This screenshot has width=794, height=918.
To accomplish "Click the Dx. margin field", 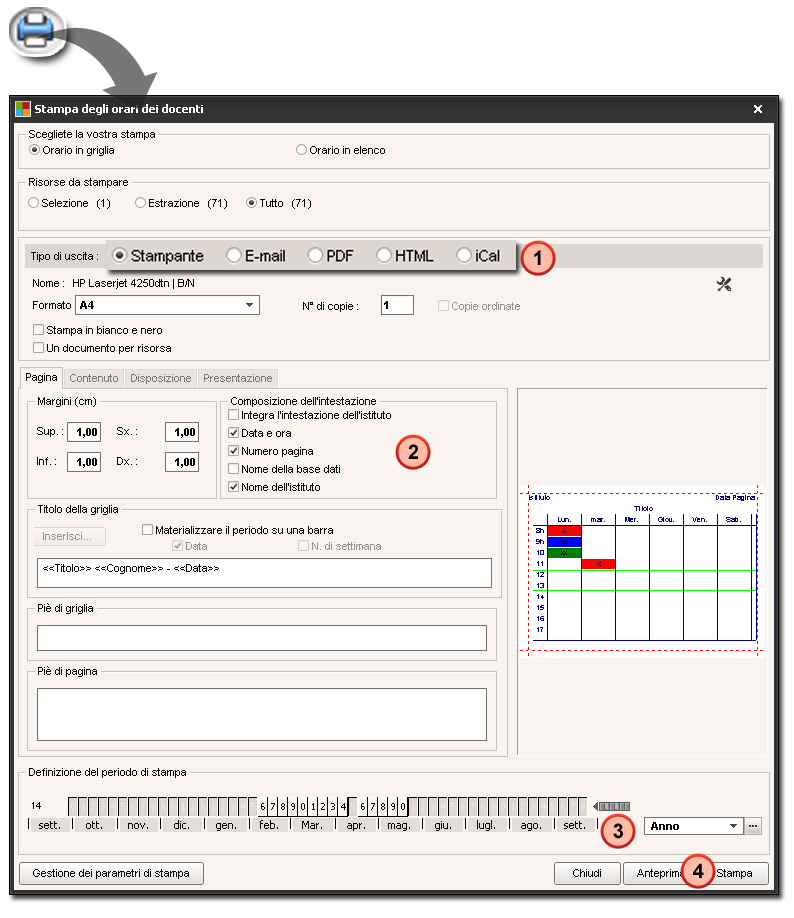I will 182,462.
